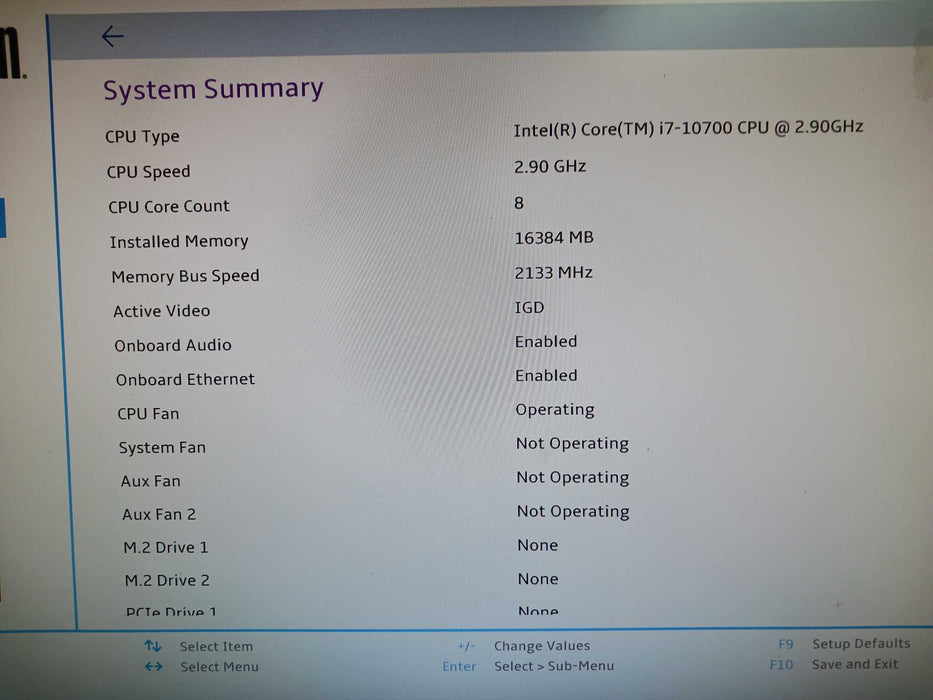Click Setup Defaults

(x=861, y=643)
